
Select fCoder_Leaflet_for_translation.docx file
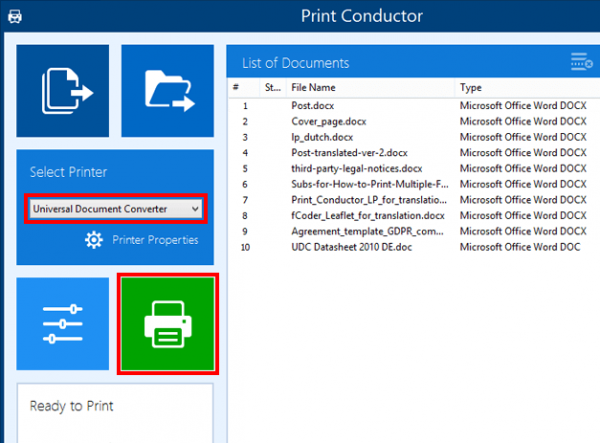tap(368, 216)
